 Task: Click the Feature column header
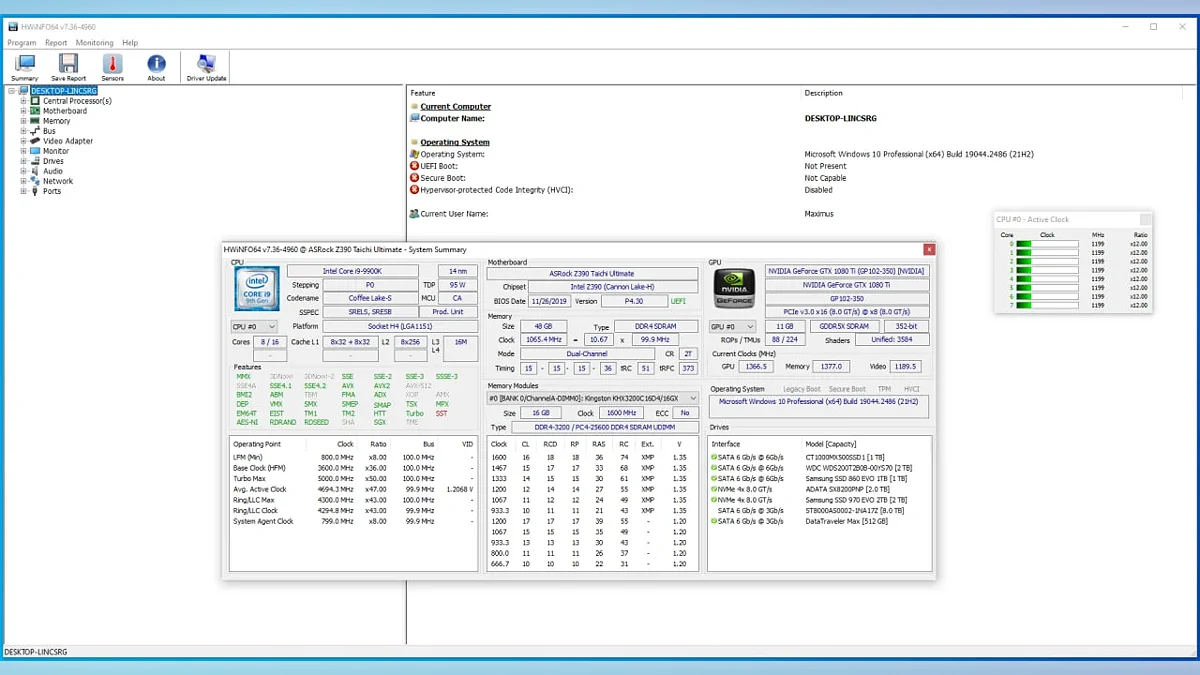click(x=423, y=93)
